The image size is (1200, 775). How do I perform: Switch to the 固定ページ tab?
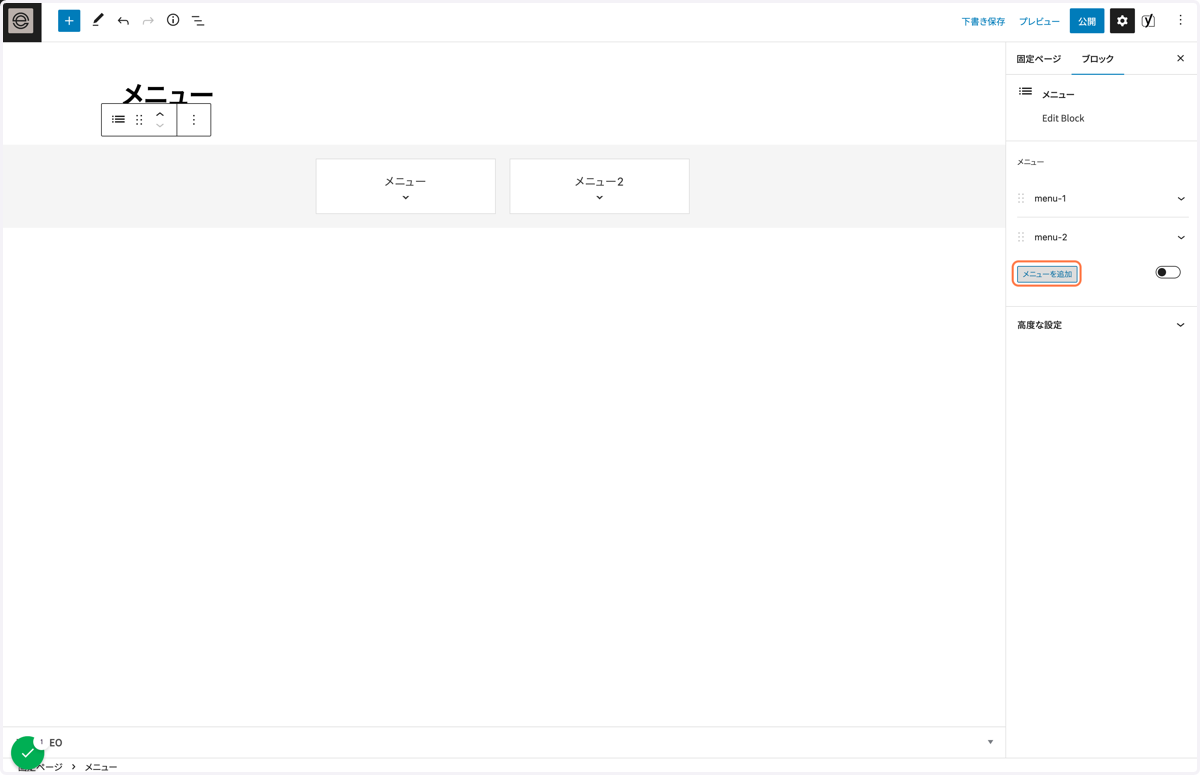pos(1039,59)
